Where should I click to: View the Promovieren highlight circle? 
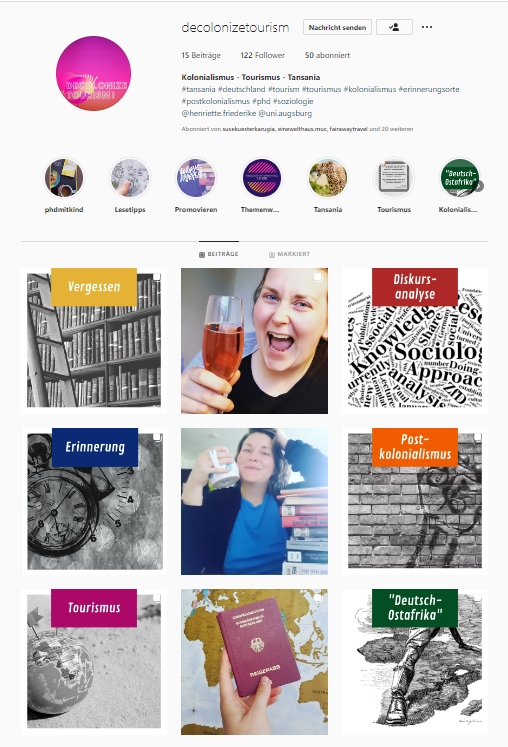point(196,178)
